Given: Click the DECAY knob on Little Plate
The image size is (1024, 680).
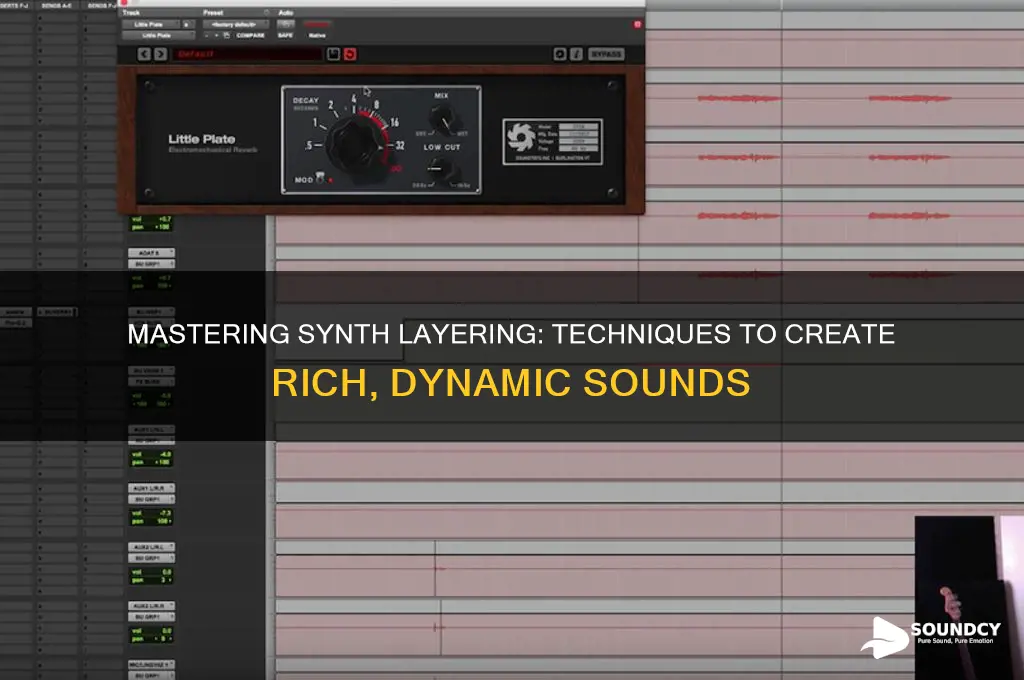Looking at the screenshot, I should coord(356,146).
